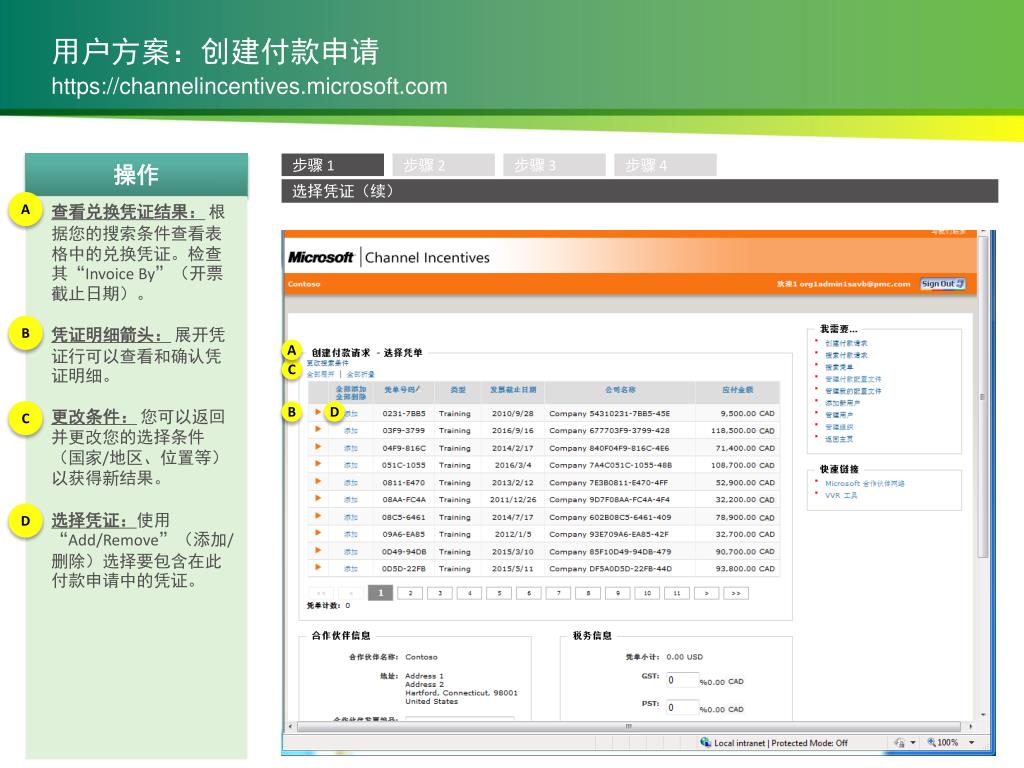Expand voucher row 0231-7BB5 detail arrow
Screen dimensions: 1024x768
click(318, 412)
